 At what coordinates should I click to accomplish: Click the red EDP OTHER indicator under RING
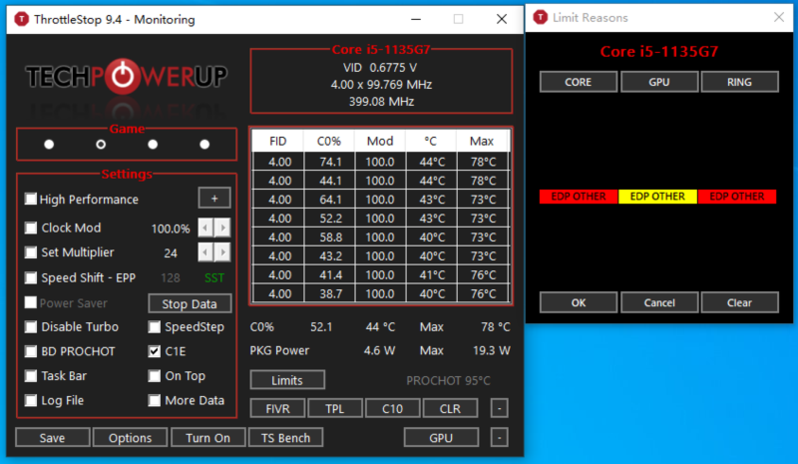click(x=737, y=196)
